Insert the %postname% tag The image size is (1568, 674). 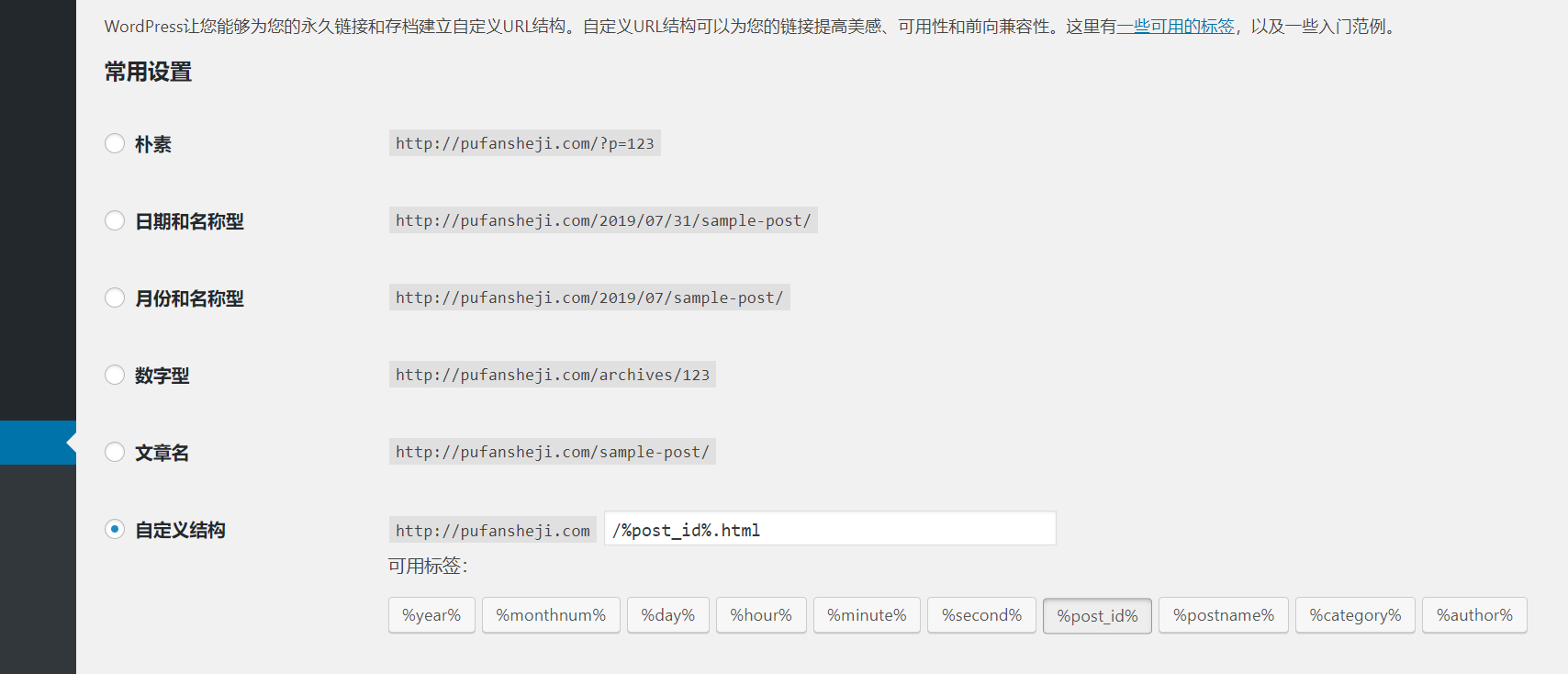pos(1223,615)
